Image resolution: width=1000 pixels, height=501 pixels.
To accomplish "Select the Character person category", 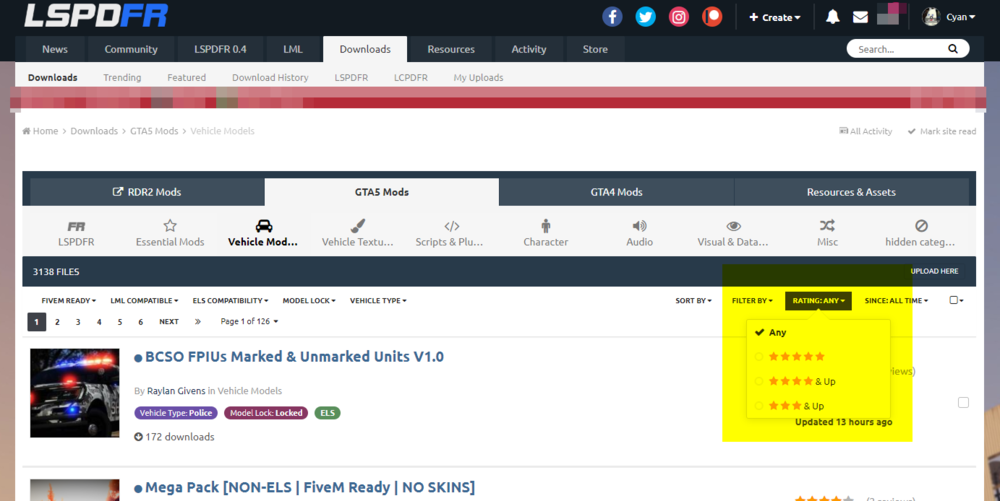I will pos(545,233).
